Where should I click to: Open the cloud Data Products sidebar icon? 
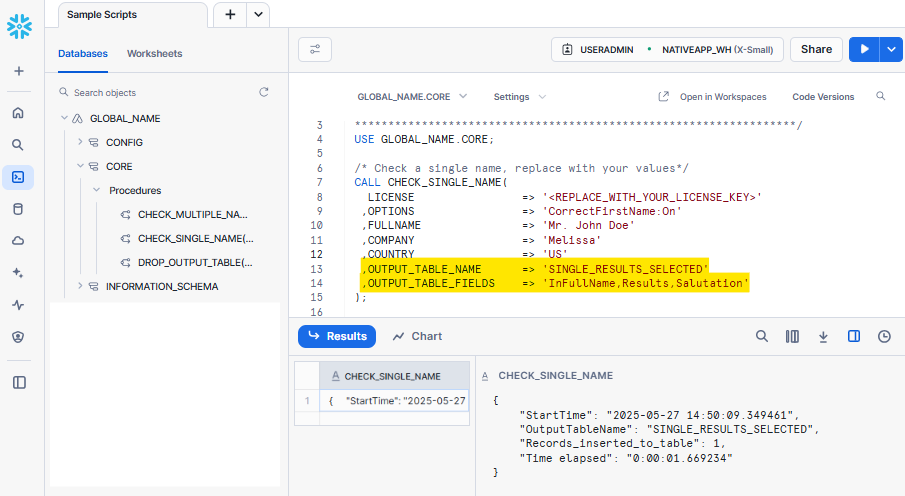point(18,241)
